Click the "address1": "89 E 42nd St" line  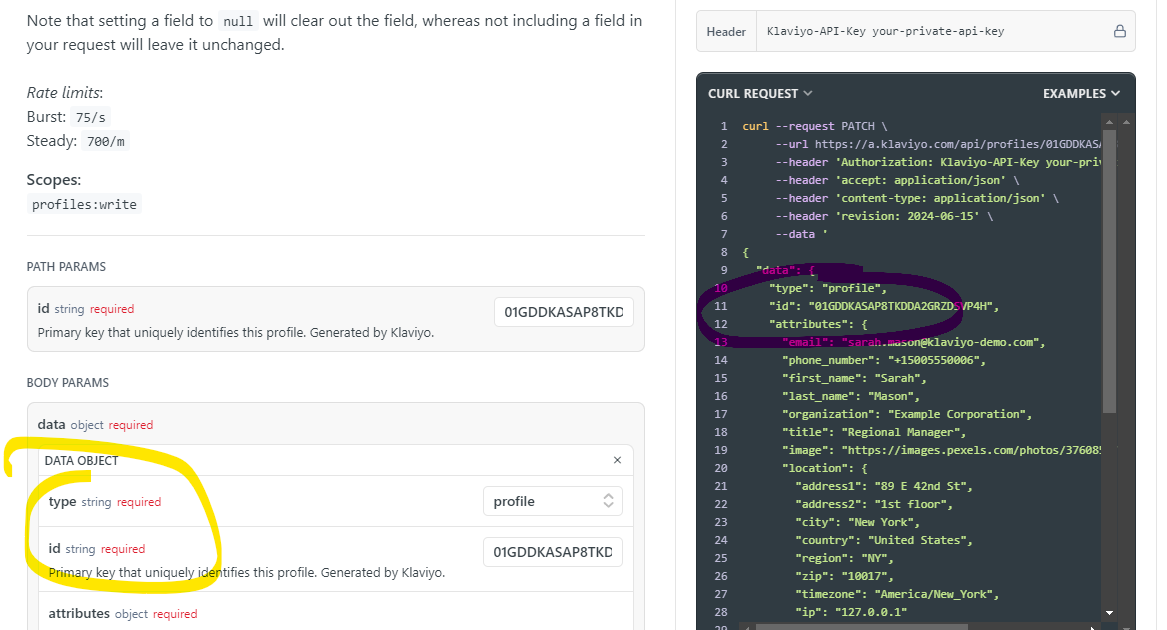point(883,486)
